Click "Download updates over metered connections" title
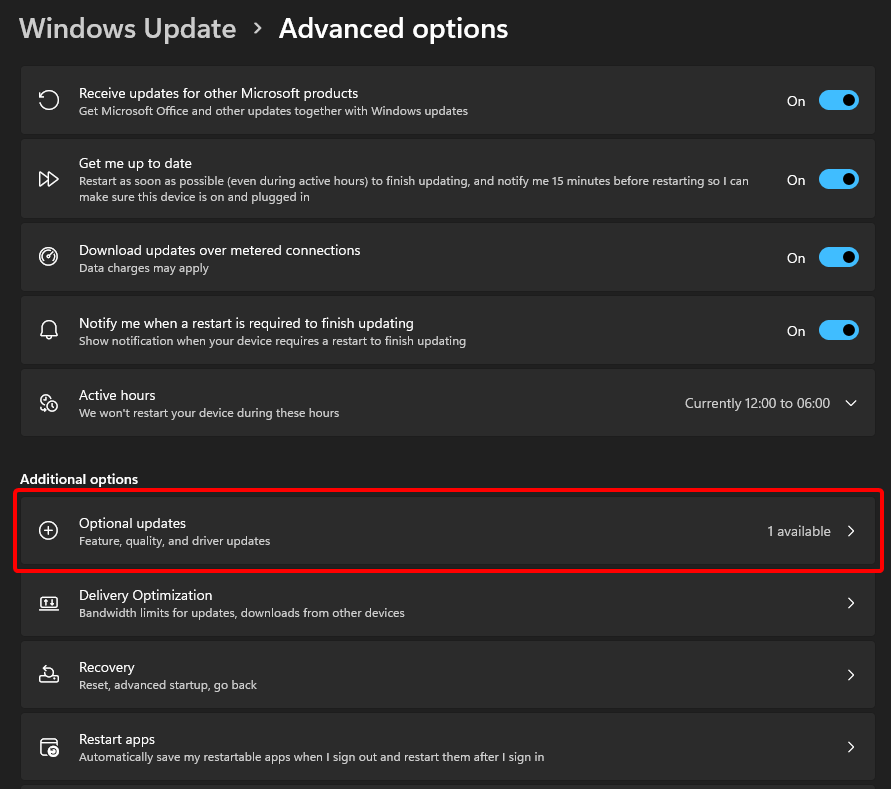This screenshot has width=891, height=789. (219, 250)
